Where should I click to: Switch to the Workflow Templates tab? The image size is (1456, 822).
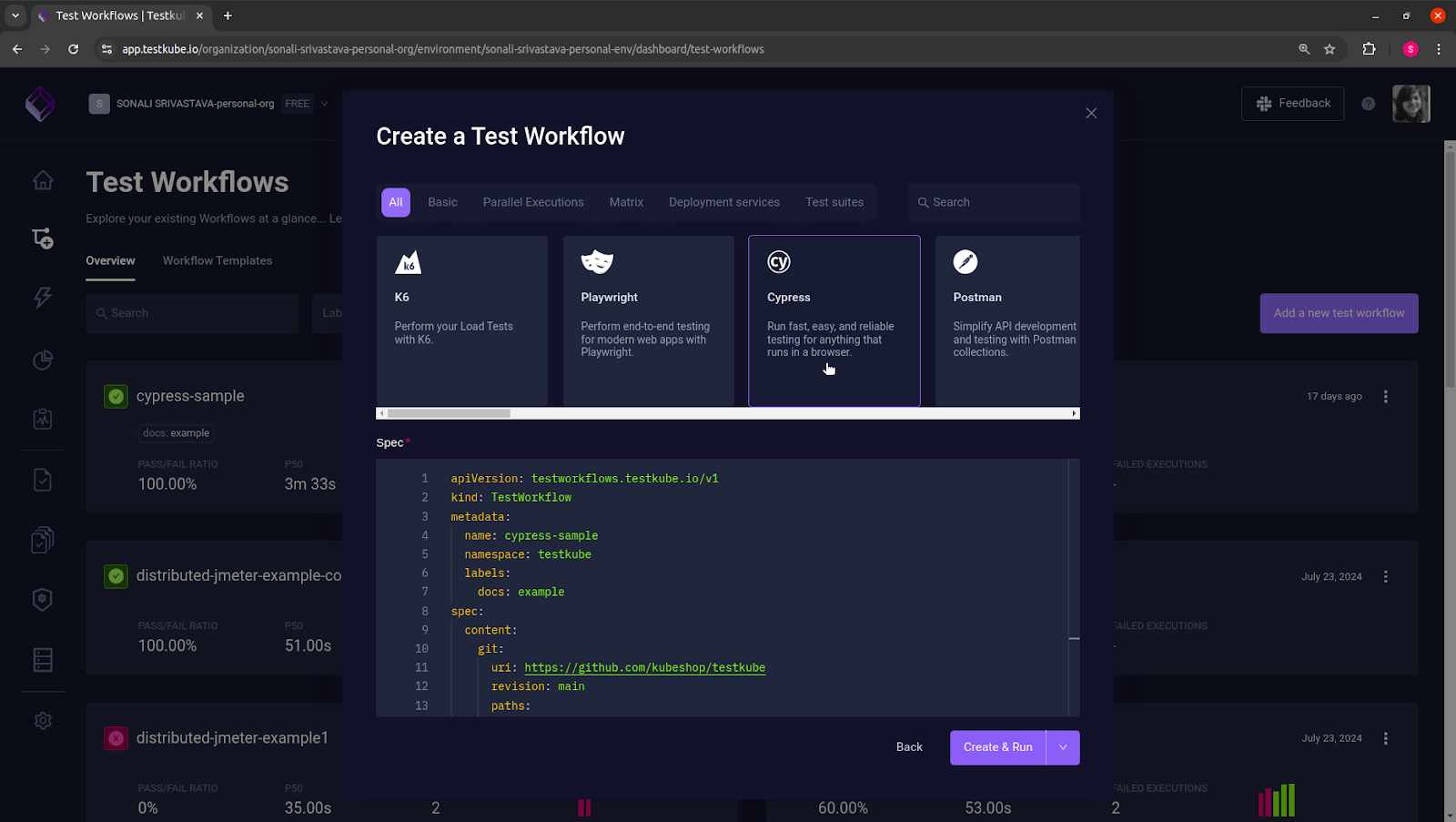click(217, 261)
